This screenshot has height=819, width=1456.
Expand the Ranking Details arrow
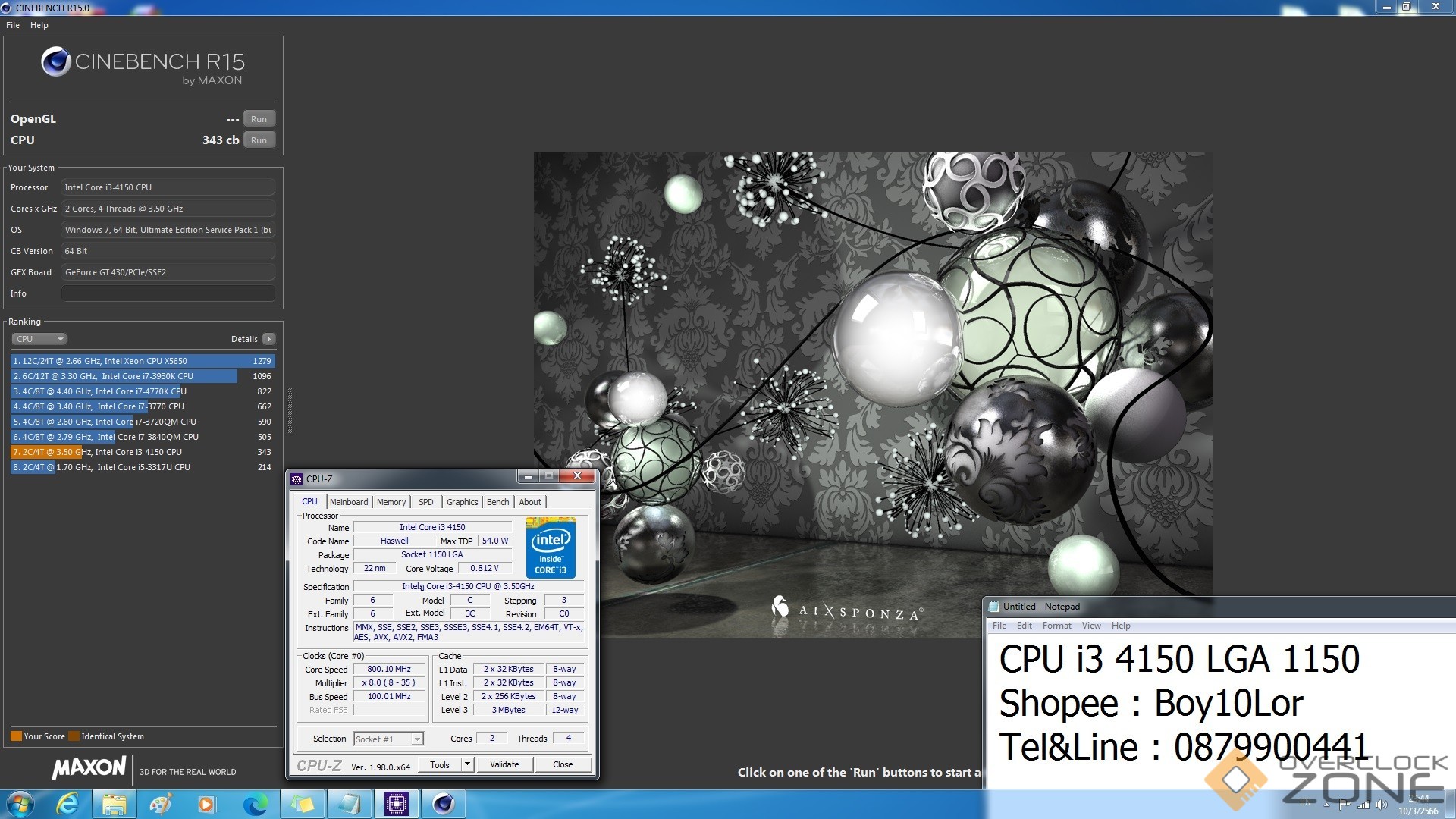269,339
